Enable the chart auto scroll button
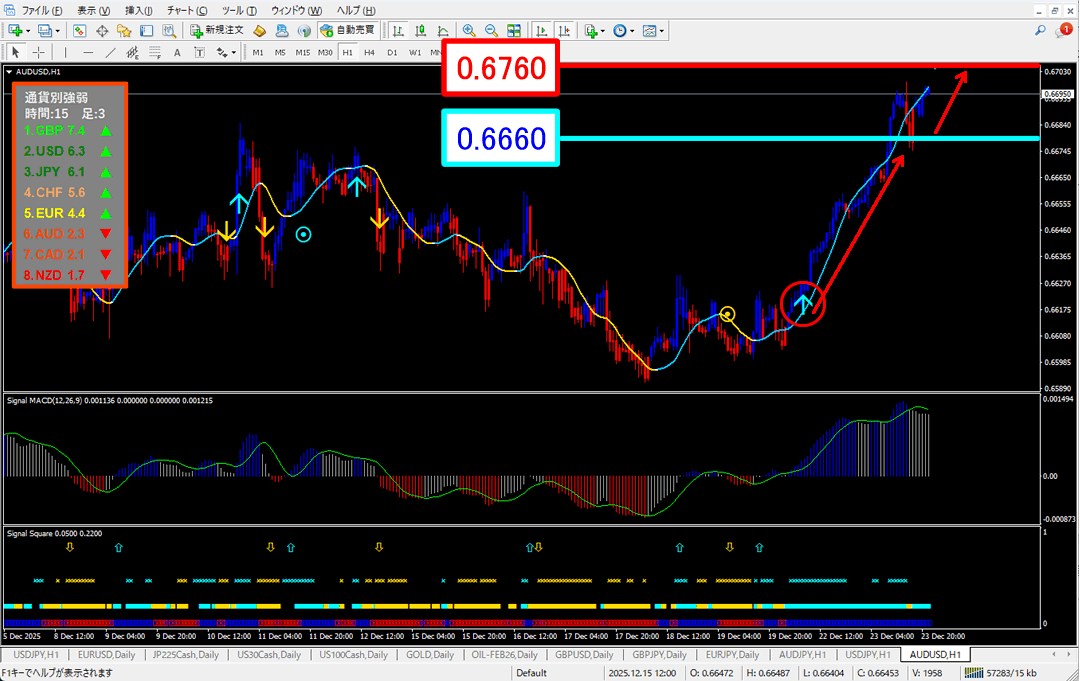The image size is (1080, 681). tap(543, 31)
